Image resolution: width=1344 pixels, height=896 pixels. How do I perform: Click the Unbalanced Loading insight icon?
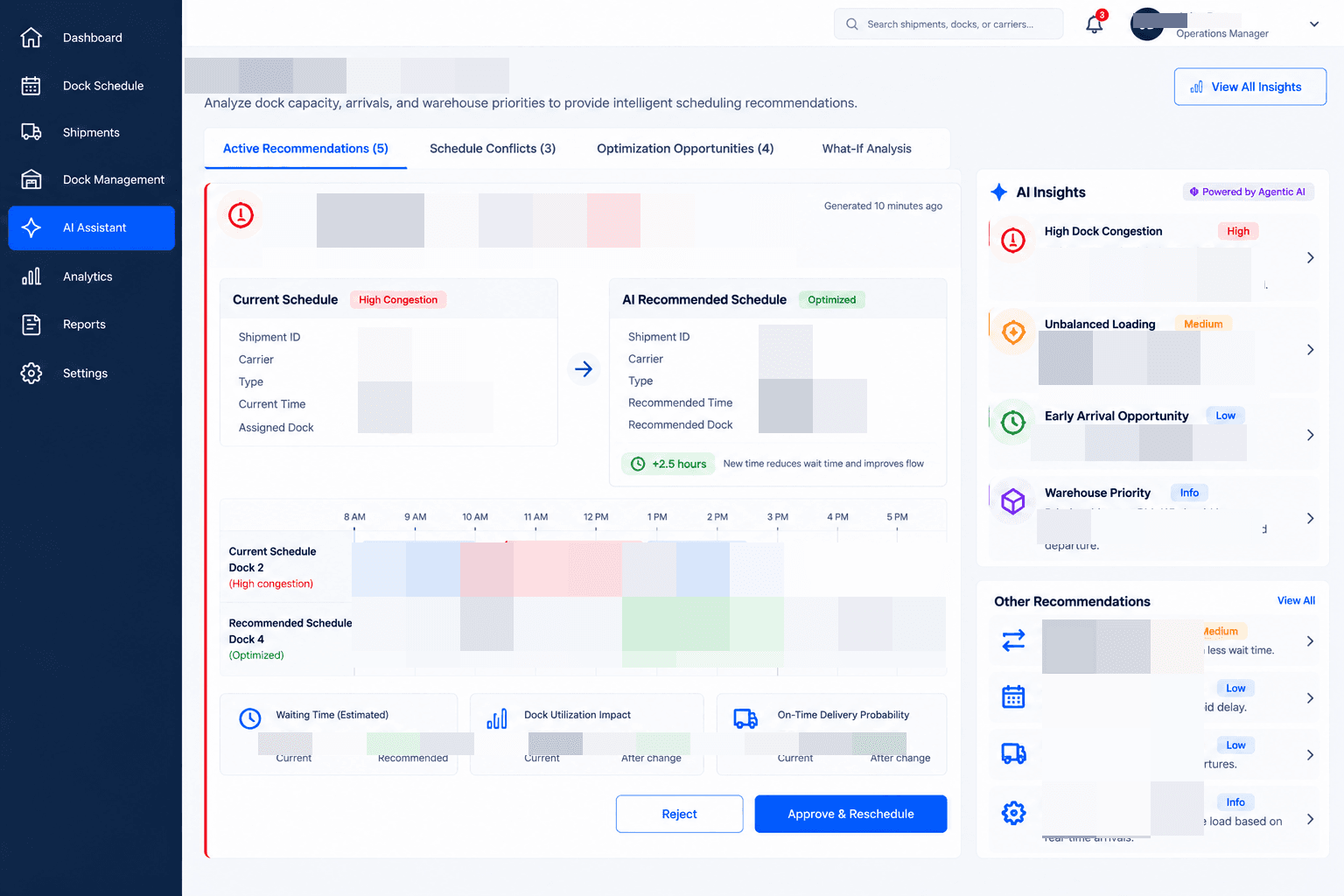[1013, 332]
